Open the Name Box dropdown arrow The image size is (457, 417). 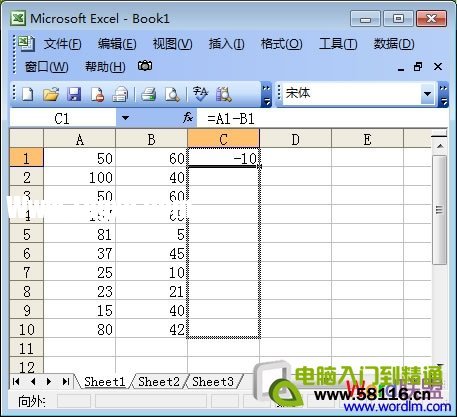coord(125,118)
